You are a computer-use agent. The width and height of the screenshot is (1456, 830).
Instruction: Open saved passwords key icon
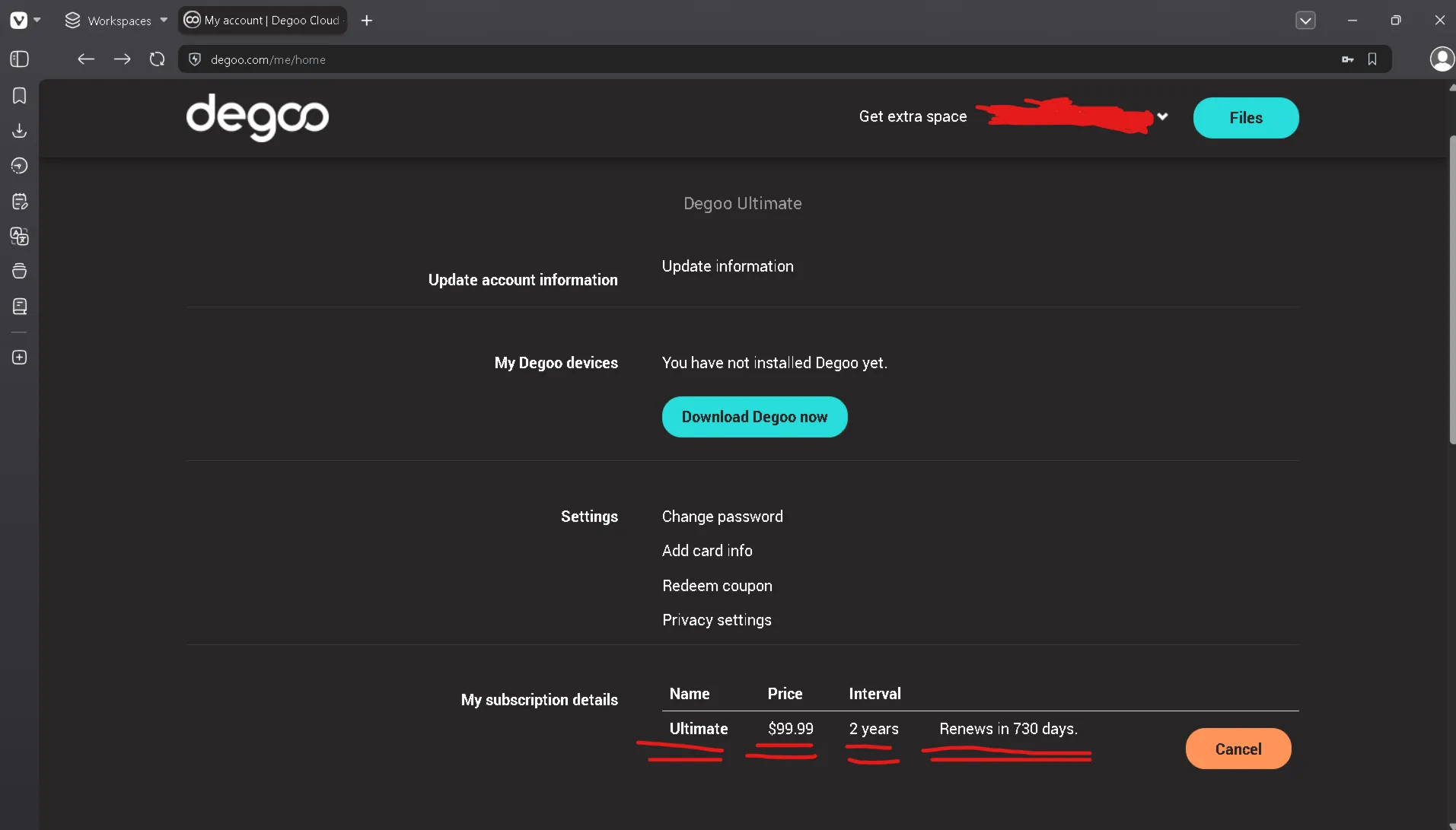(1347, 59)
